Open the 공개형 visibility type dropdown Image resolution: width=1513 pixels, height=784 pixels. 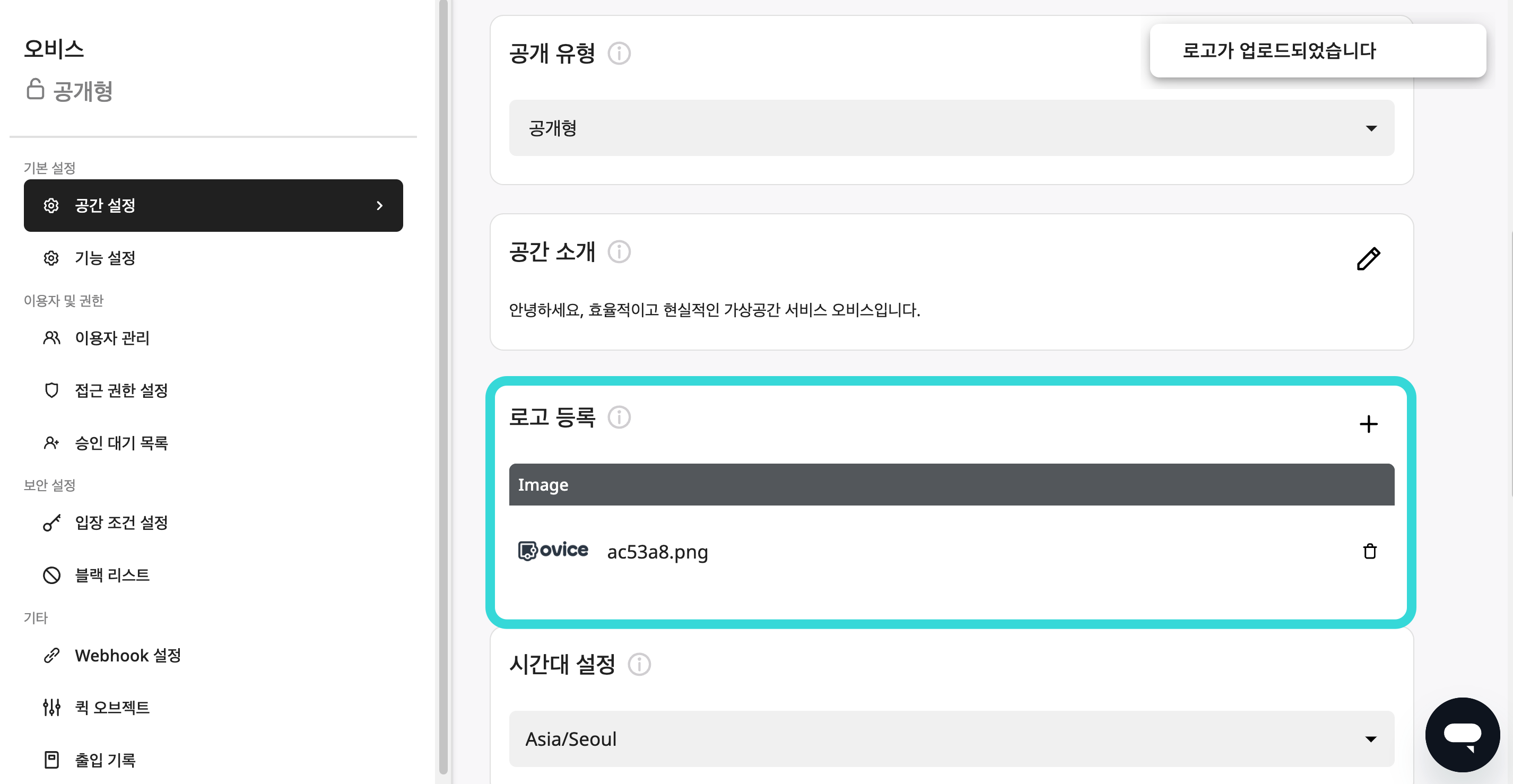coord(952,128)
